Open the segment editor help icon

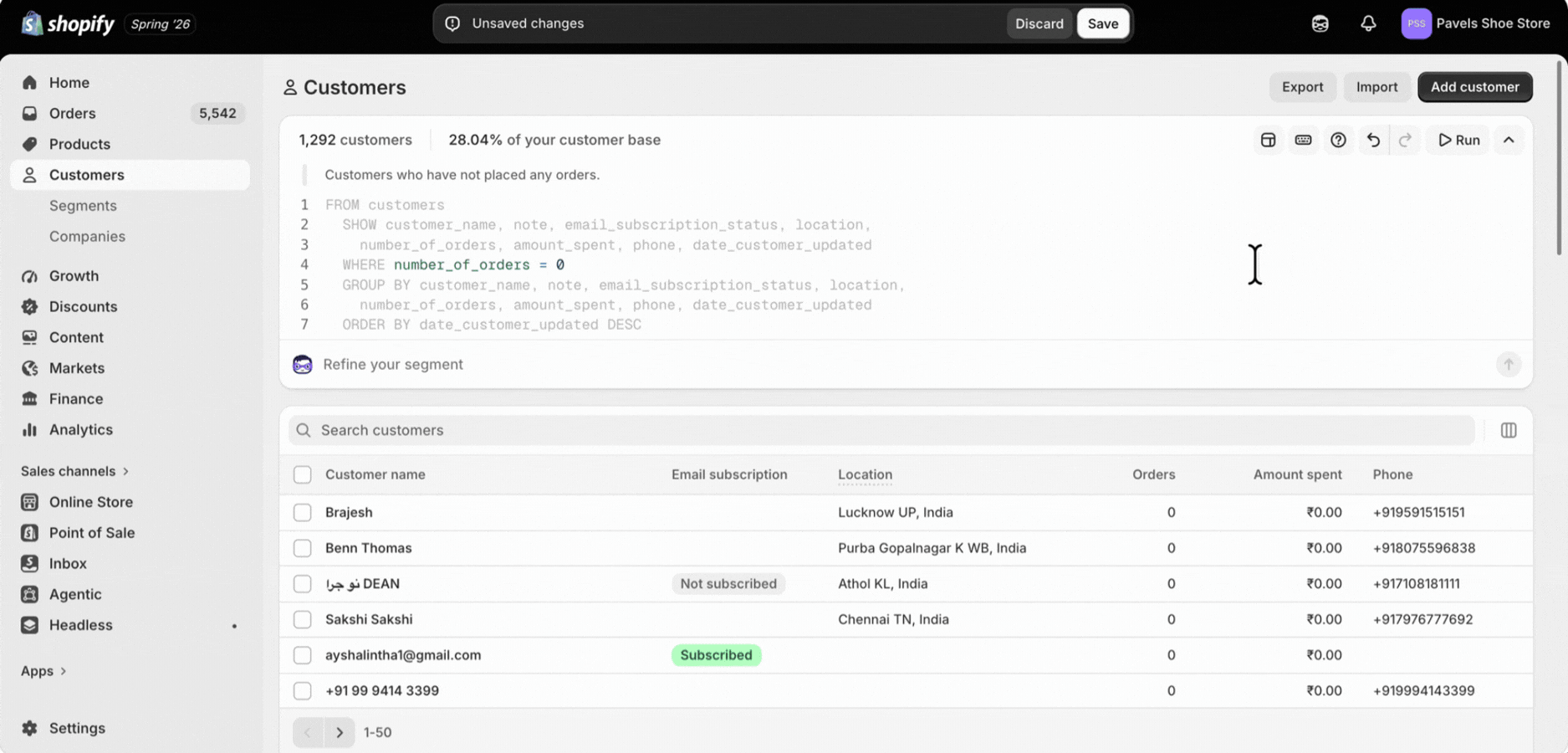(x=1338, y=140)
